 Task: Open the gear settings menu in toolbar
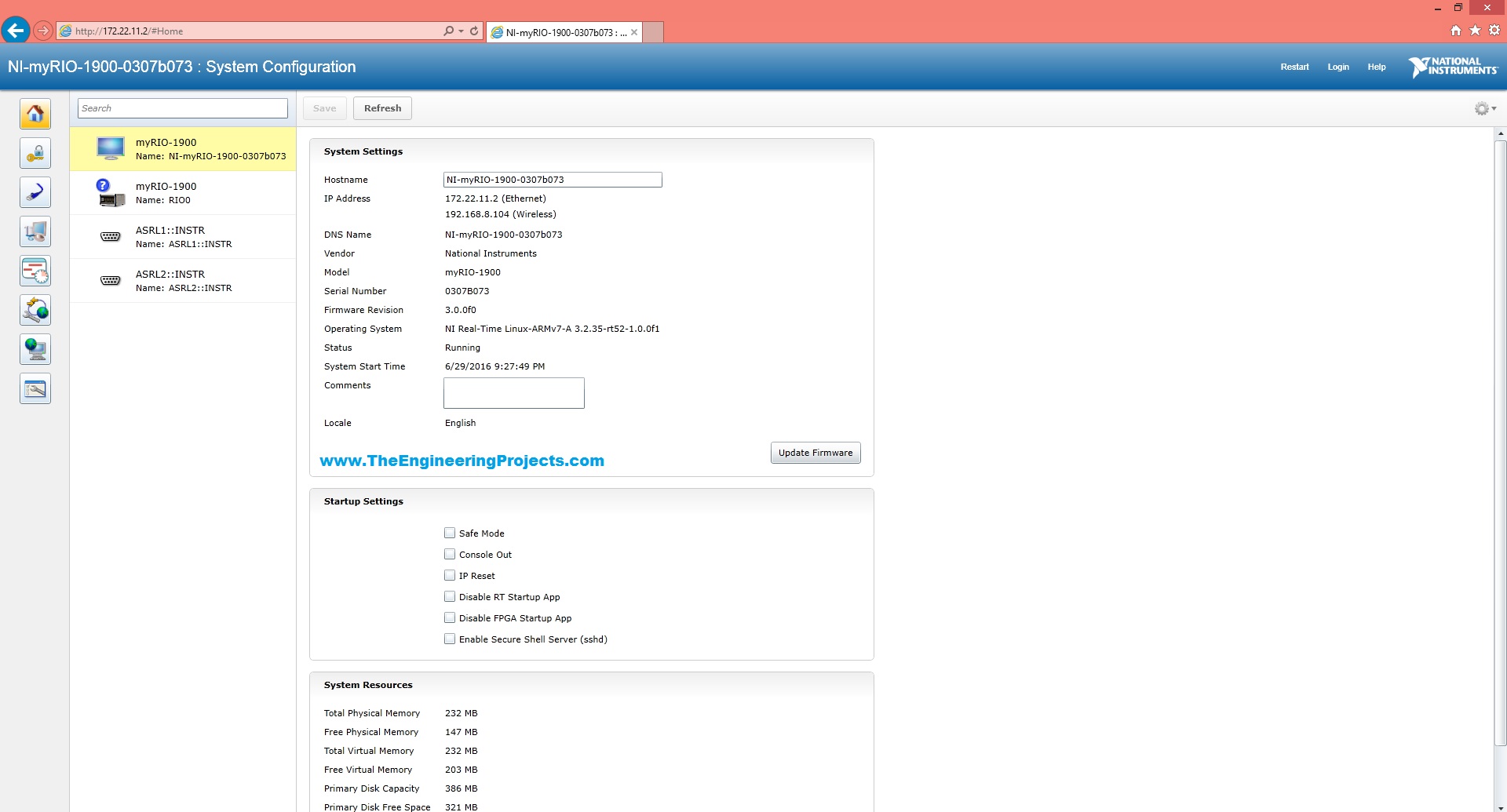(1485, 109)
